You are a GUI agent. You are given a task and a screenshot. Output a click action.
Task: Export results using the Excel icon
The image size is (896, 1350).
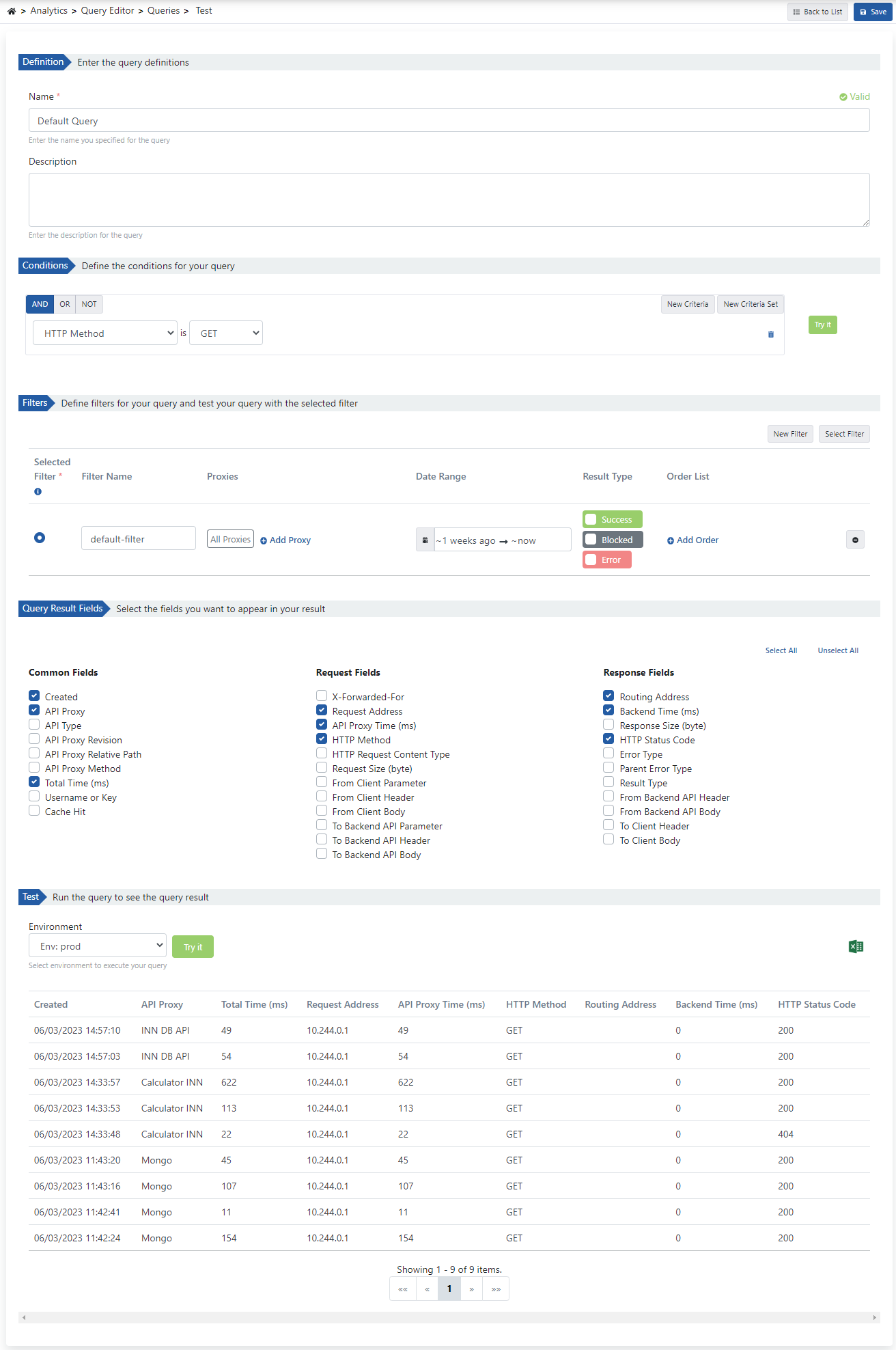point(856,946)
